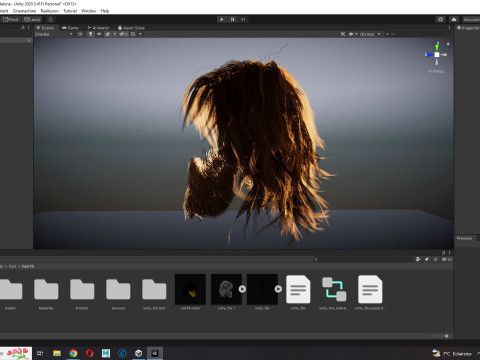Toggle scene effects such as skybox and fog

click(108, 34)
